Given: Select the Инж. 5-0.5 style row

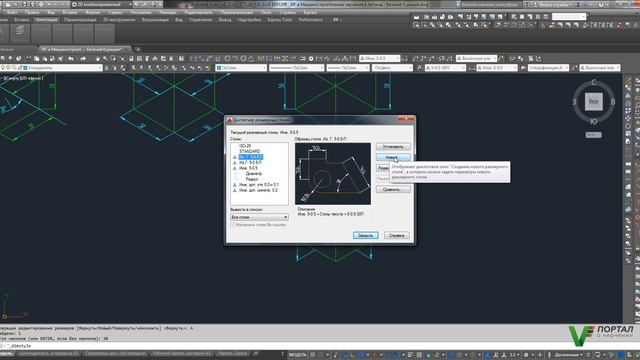Looking at the screenshot, I should pos(248,168).
